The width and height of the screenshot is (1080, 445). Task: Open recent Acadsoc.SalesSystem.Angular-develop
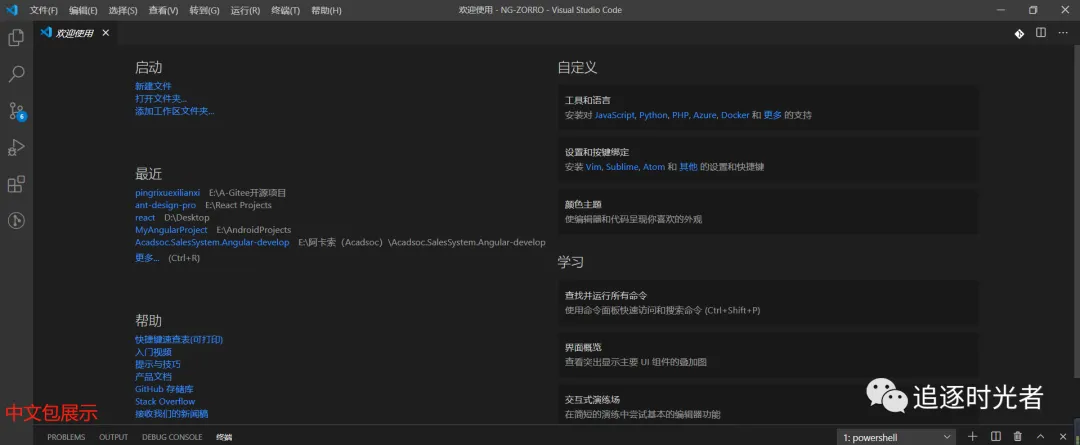212,242
